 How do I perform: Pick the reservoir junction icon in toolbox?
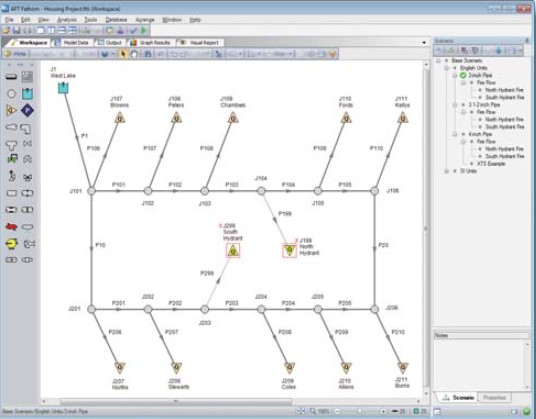(x=27, y=94)
